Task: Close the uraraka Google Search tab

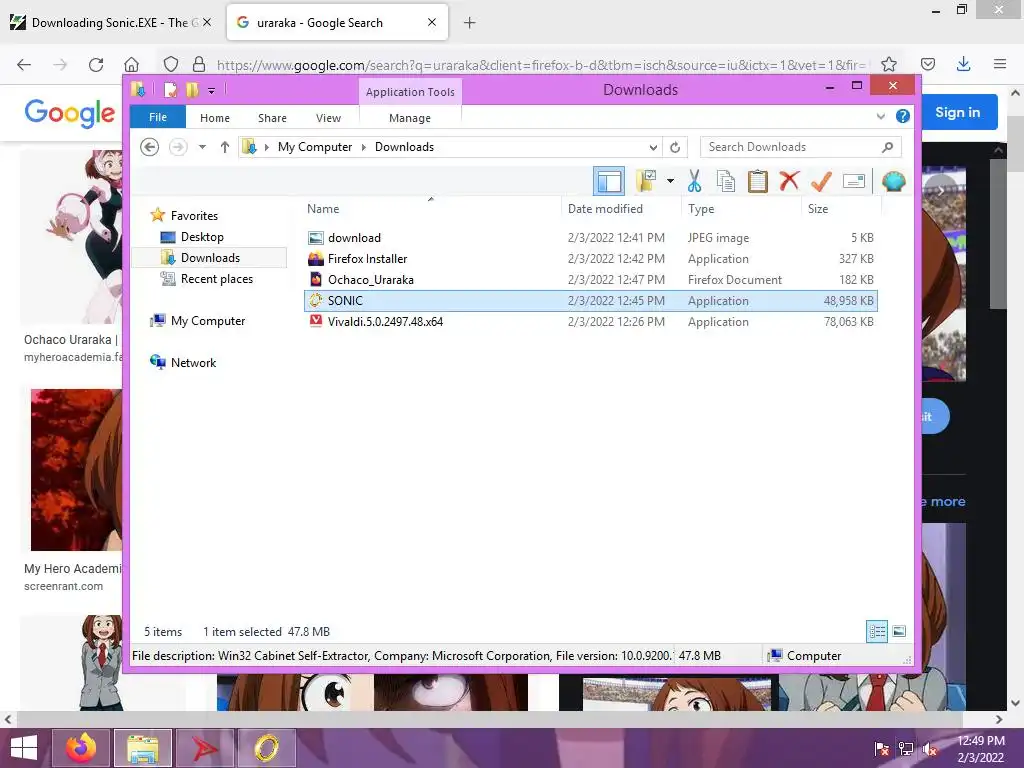Action: point(432,22)
